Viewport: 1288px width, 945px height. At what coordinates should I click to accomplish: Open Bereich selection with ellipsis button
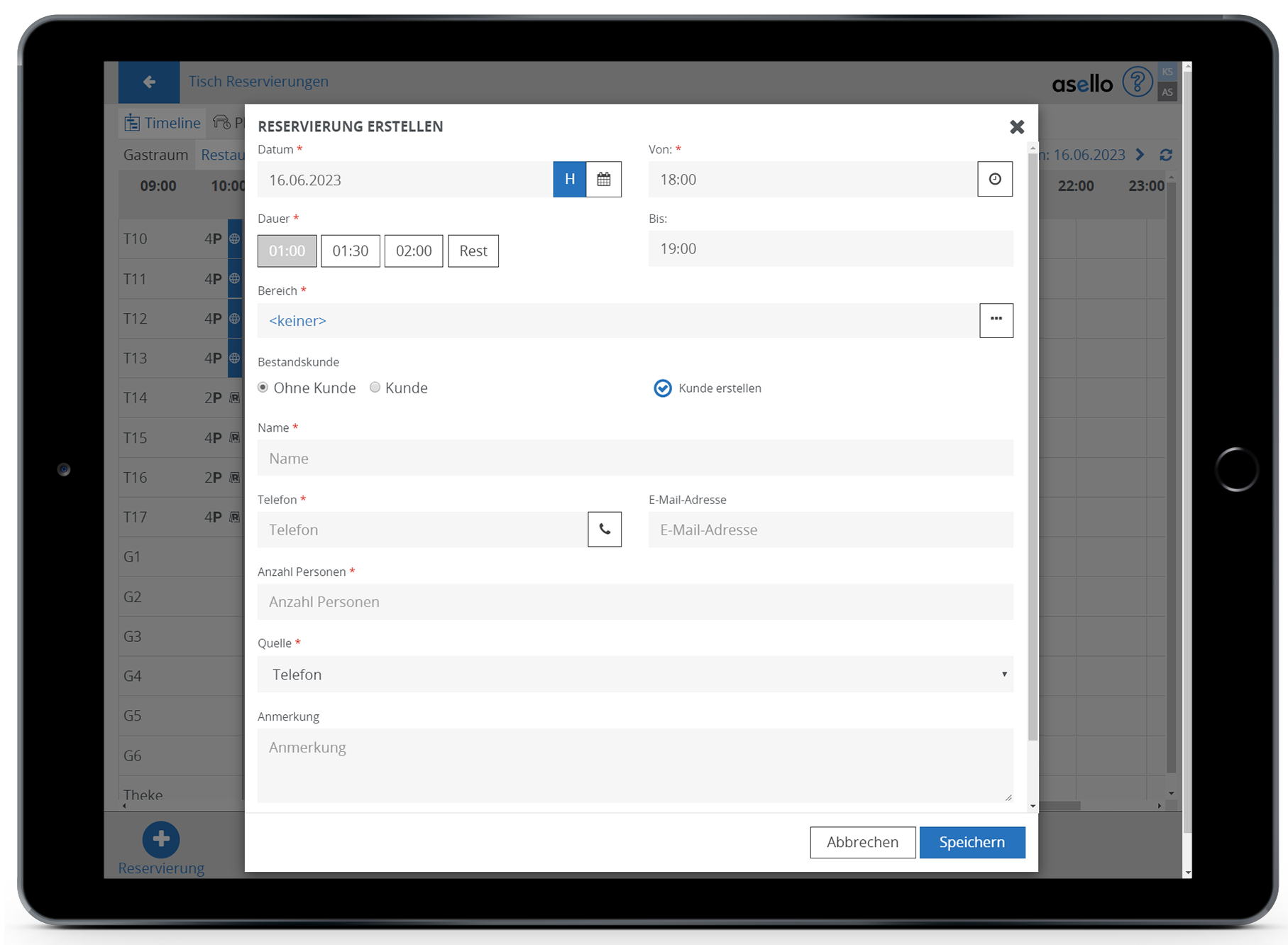click(x=996, y=320)
